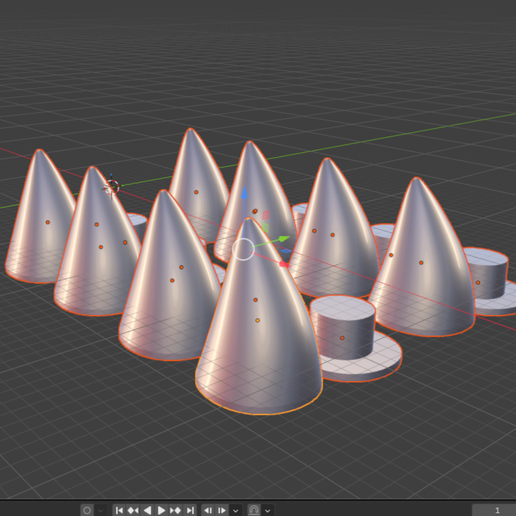Toggle the timeline snapping magnet
This screenshot has height=516, width=516.
(254, 510)
